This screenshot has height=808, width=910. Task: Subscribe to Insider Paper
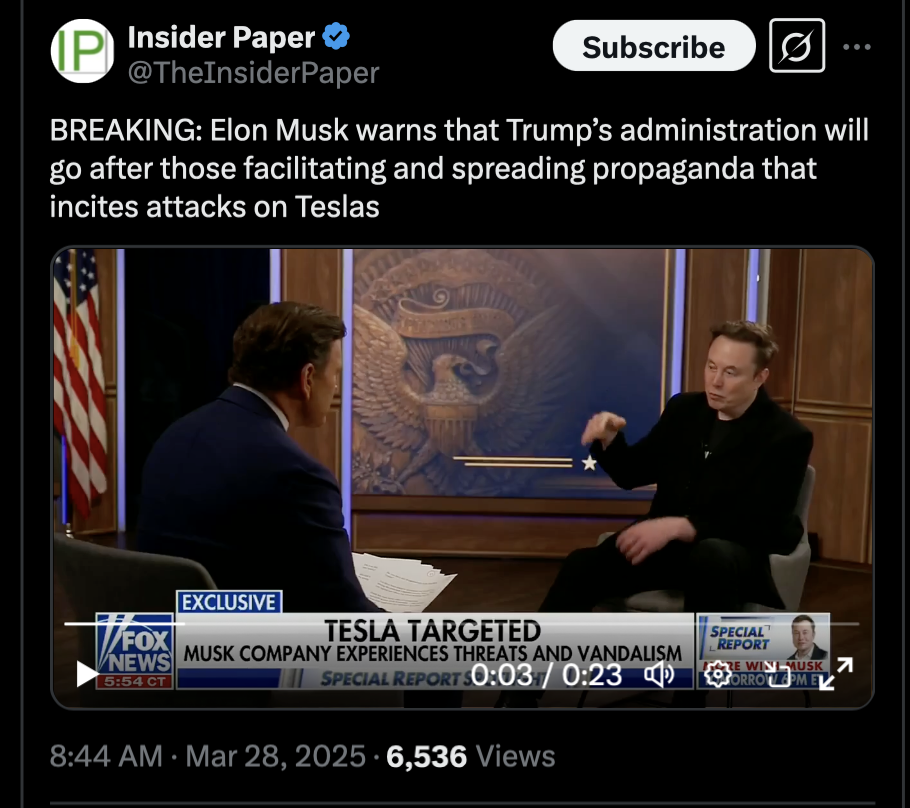tap(654, 46)
